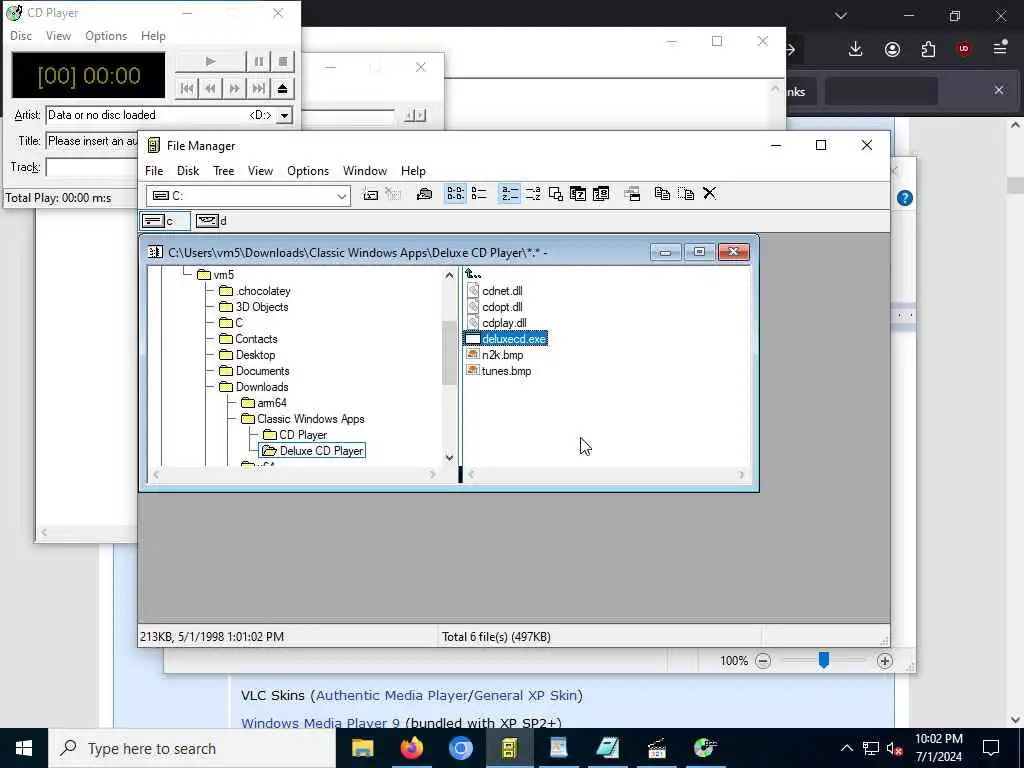The image size is (1024, 768).
Task: Click the Copy files toolbar icon
Action: pos(662,194)
